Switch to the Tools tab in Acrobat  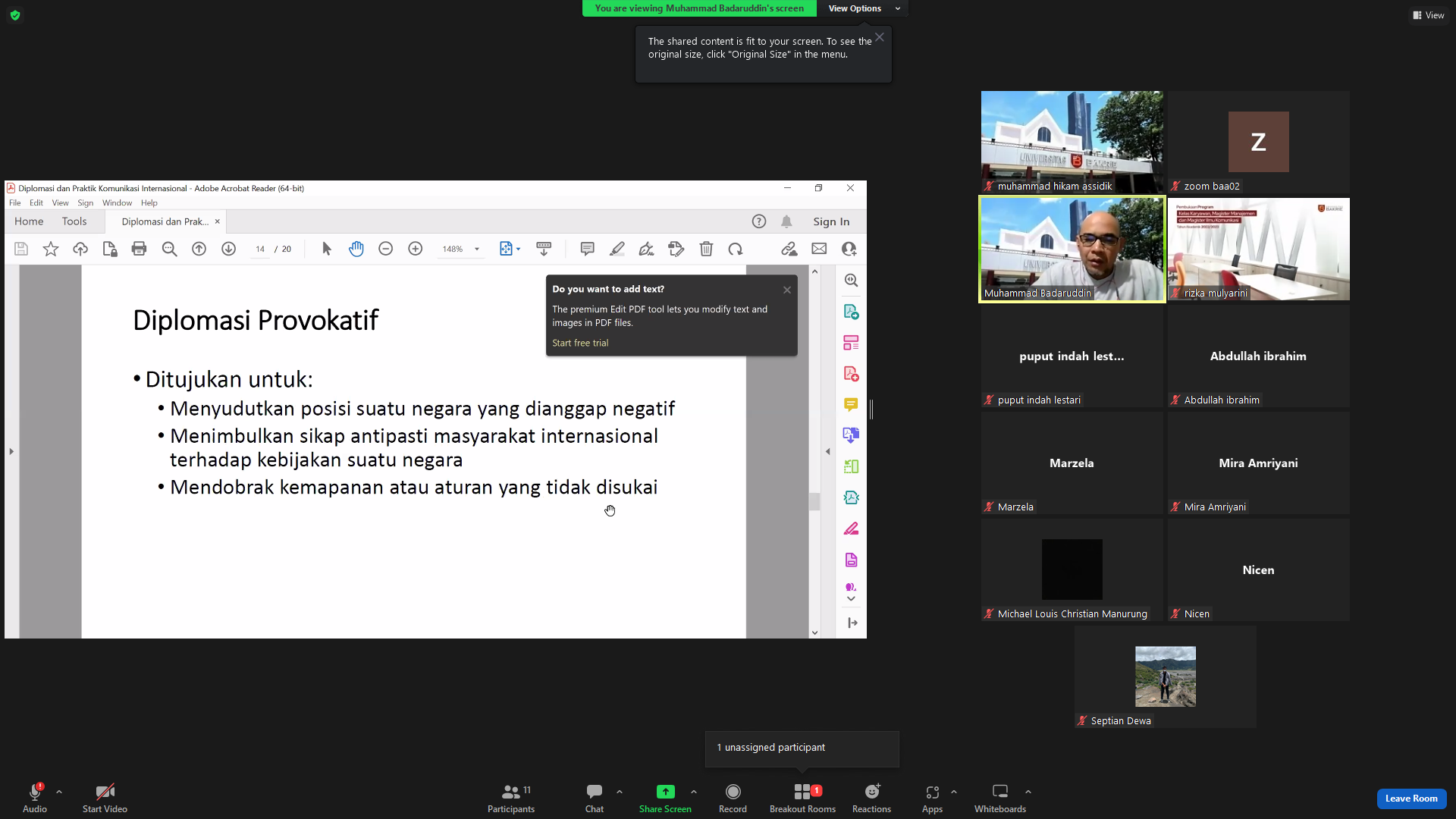[x=74, y=221]
